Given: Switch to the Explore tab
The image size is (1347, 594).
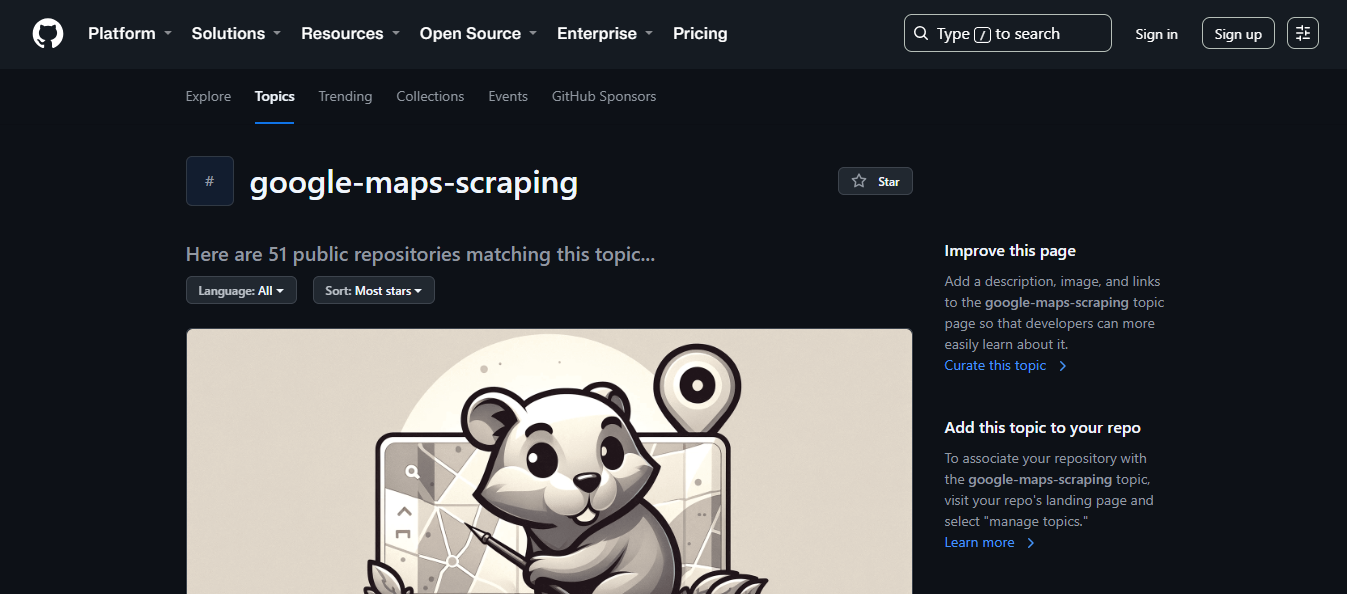Looking at the screenshot, I should (x=208, y=96).
